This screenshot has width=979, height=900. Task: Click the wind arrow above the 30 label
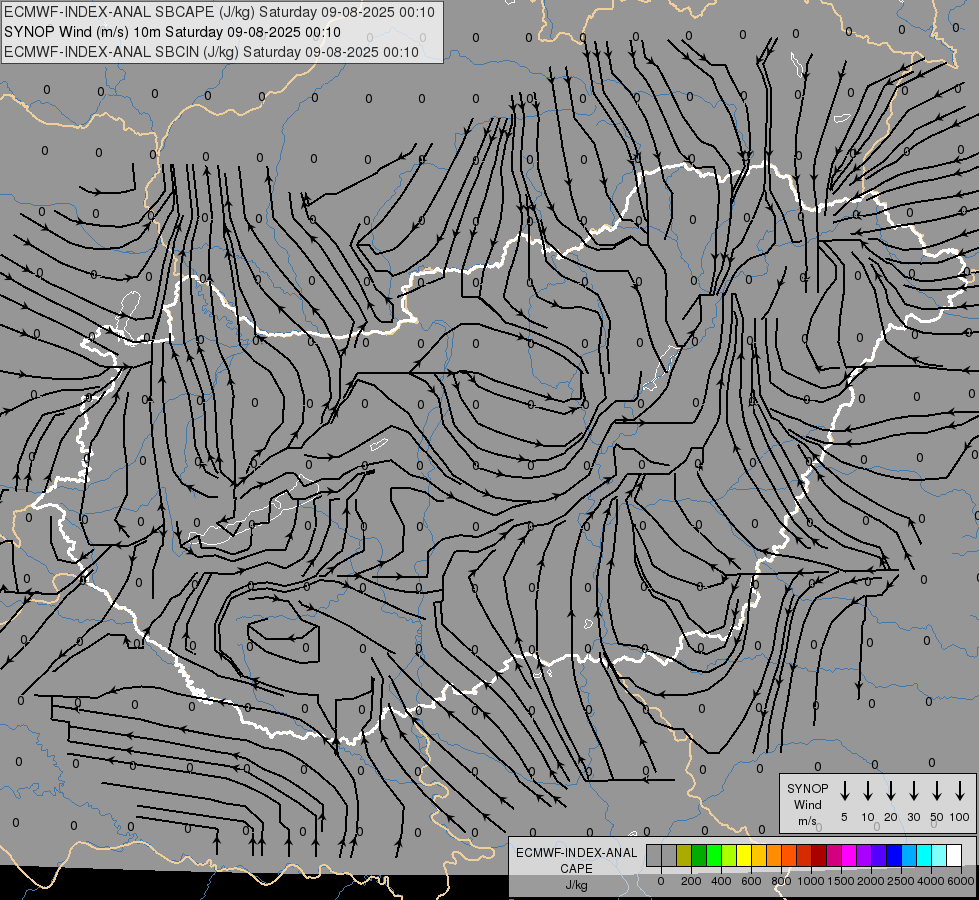click(913, 791)
